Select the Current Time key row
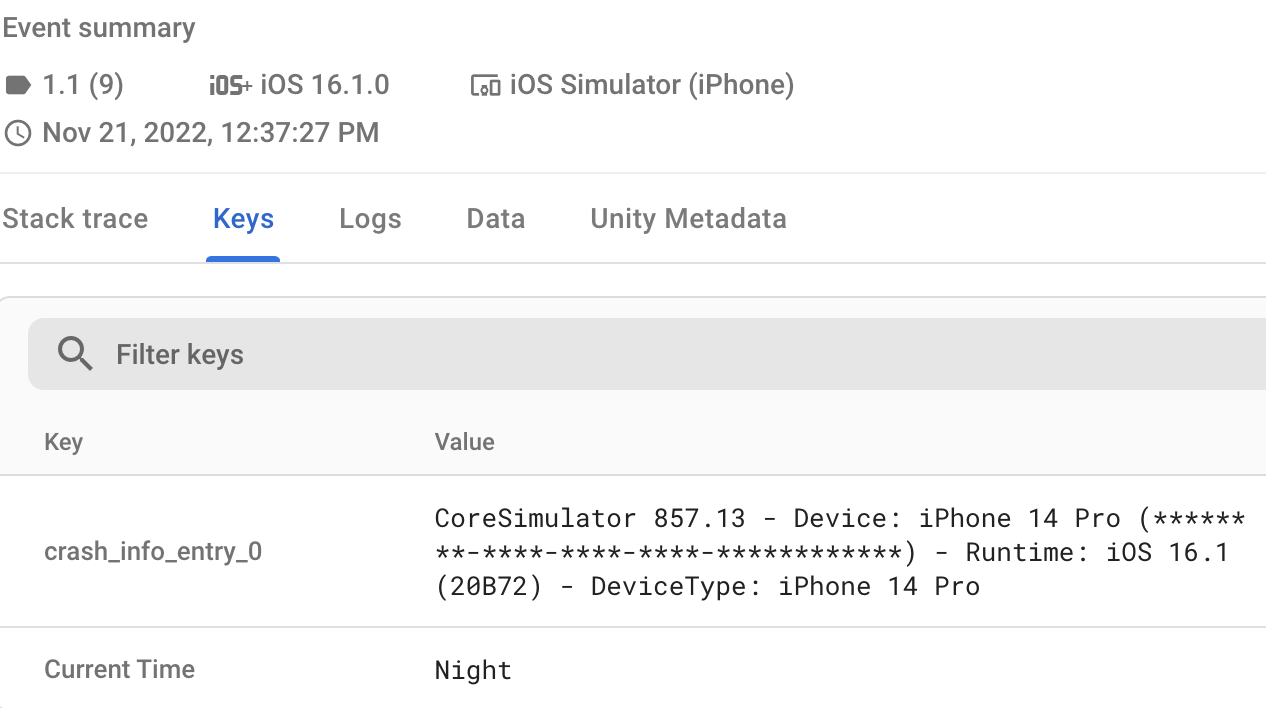This screenshot has height=708, width=1266. 119,669
